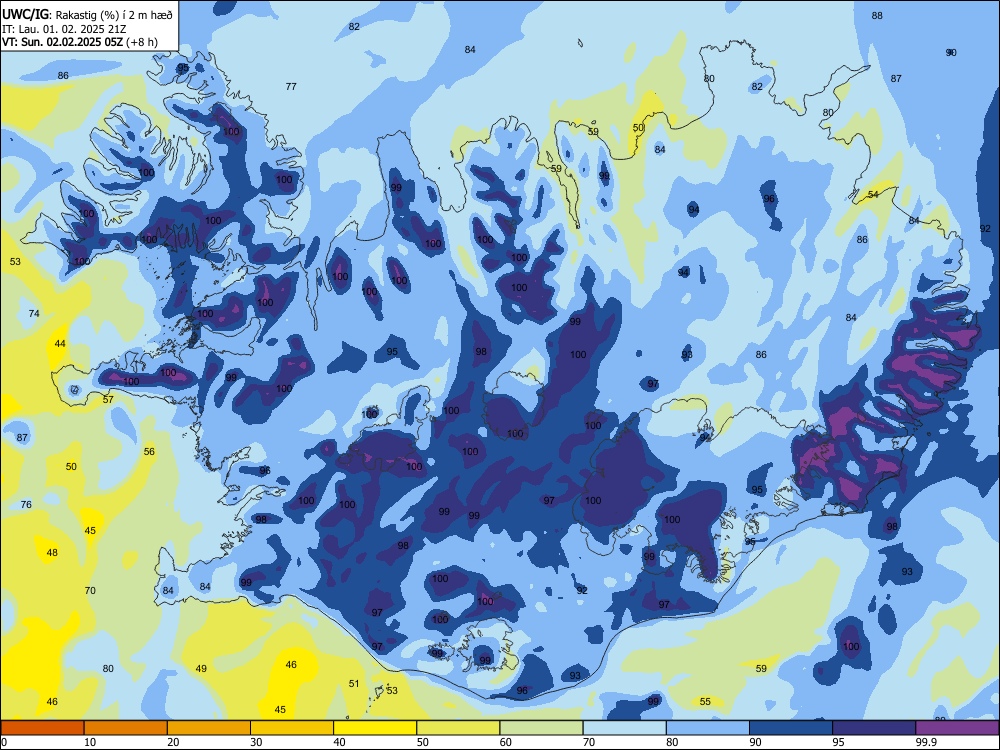Click the humidity value '51' on the map
Image resolution: width=1000 pixels, height=750 pixels.
coord(354,683)
